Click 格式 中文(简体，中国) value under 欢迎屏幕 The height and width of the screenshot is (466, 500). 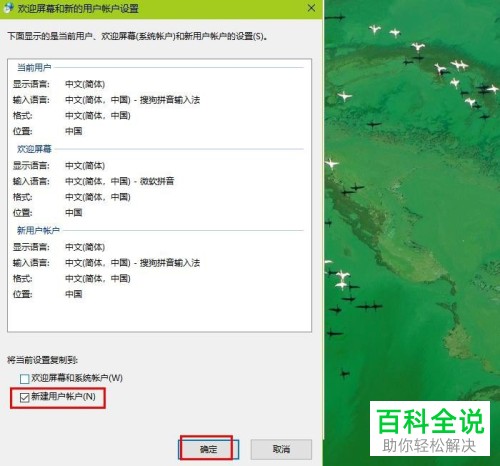[x=98, y=197]
